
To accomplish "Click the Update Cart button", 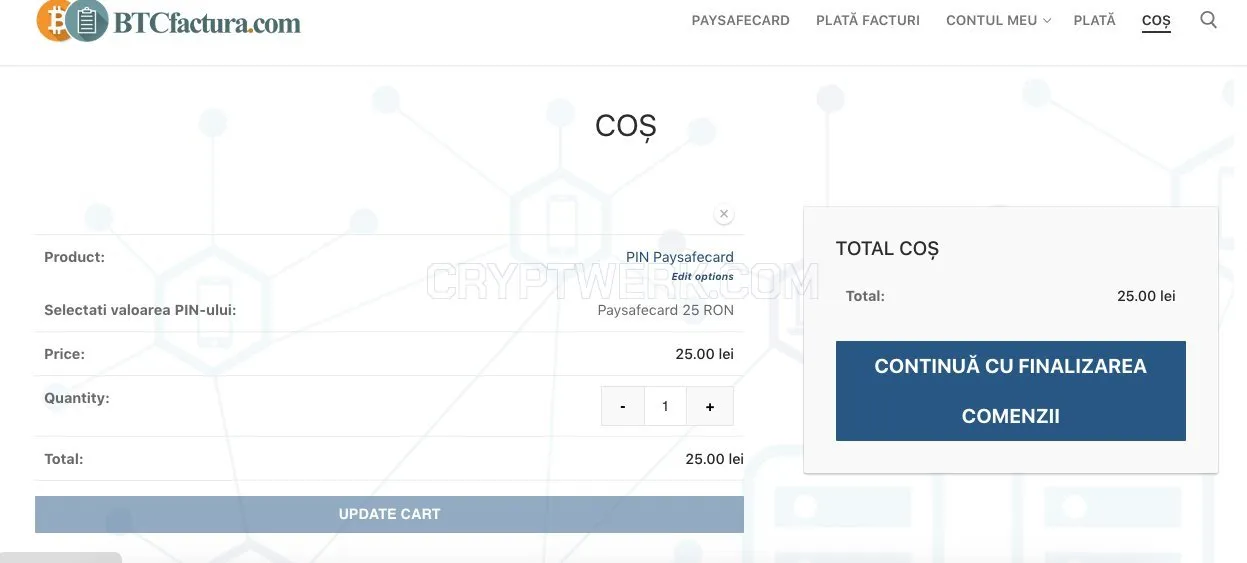I will point(389,514).
